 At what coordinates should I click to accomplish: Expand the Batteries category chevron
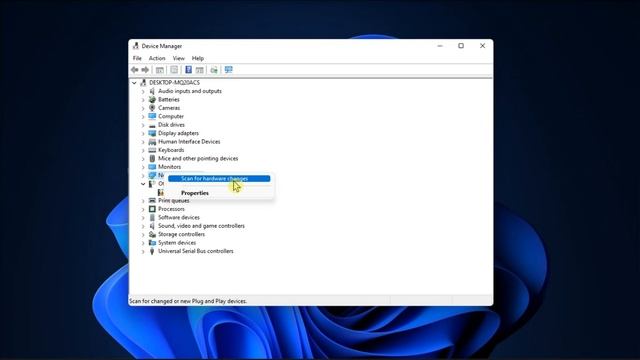click(143, 100)
